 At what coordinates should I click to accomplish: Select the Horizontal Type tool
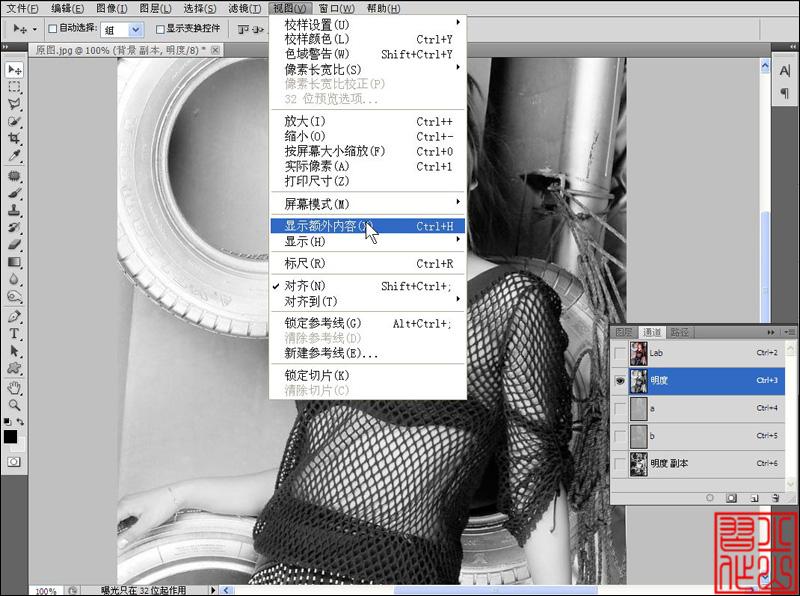coord(14,334)
